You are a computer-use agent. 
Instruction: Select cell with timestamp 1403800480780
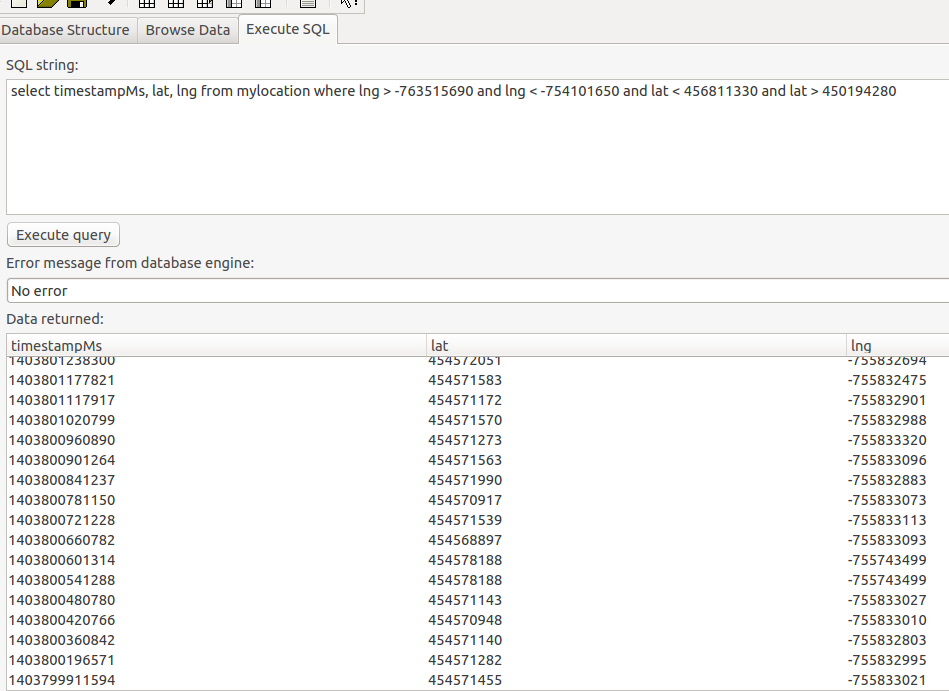click(x=216, y=600)
